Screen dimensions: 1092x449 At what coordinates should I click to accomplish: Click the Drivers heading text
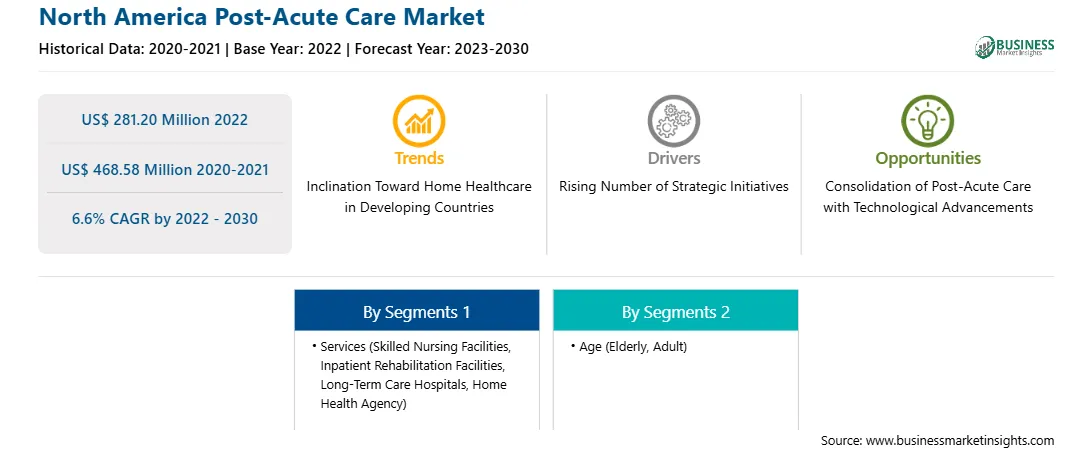[673, 158]
